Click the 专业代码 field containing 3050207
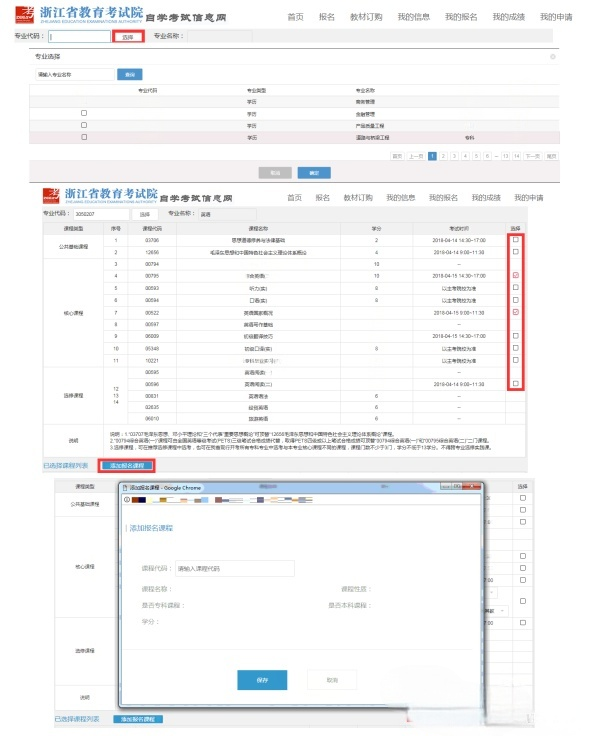 pyautogui.click(x=101, y=214)
